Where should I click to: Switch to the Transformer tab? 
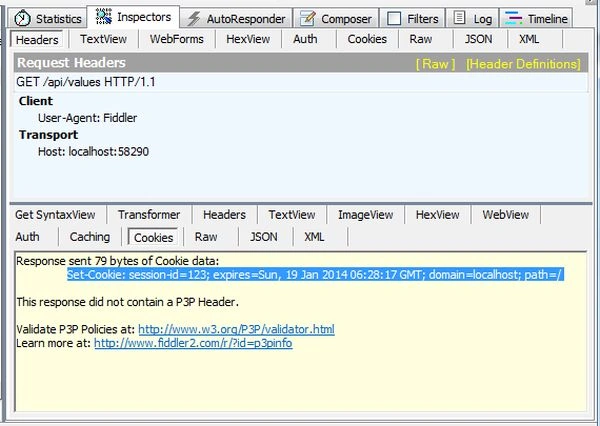point(149,215)
